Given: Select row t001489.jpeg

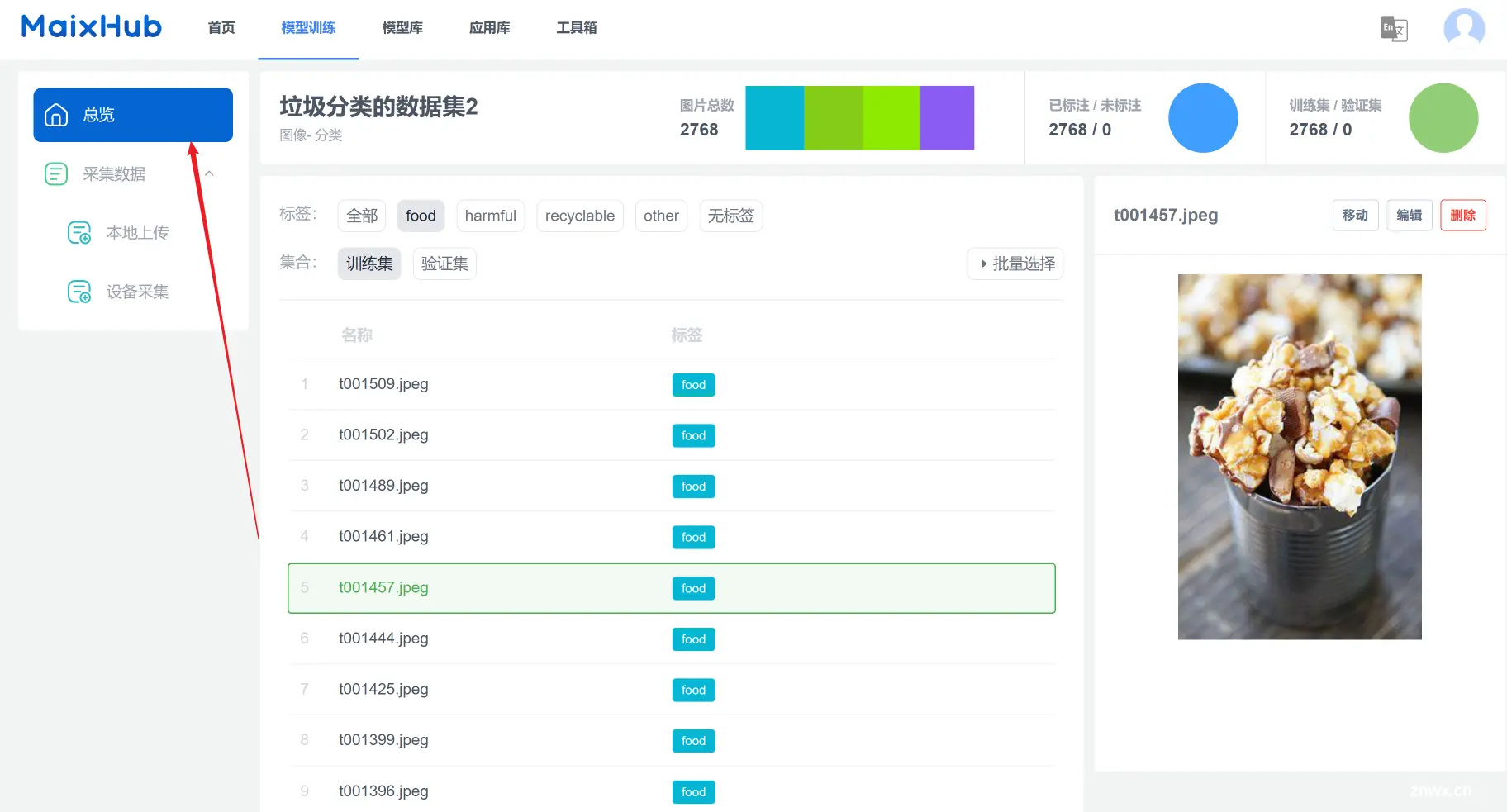Looking at the screenshot, I should 672,486.
